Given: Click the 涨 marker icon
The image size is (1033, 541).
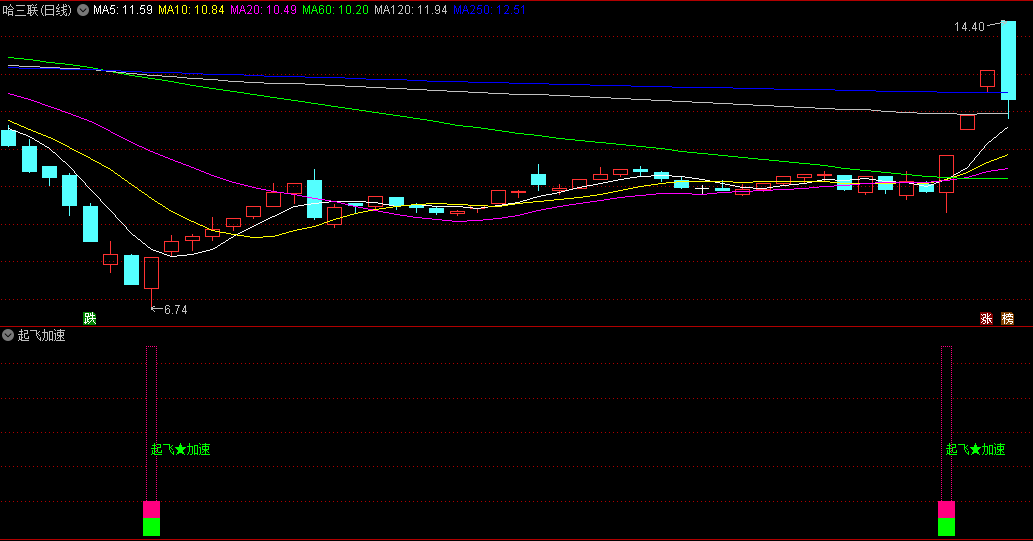Looking at the screenshot, I should click(986, 319).
